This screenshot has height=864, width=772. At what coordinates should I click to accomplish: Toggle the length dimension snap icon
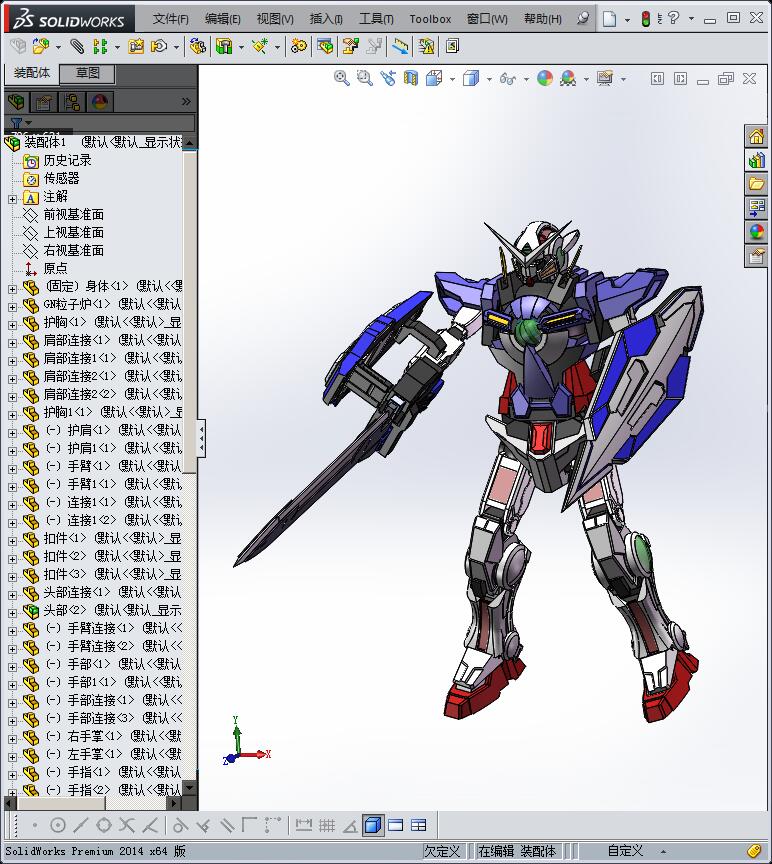point(304,825)
